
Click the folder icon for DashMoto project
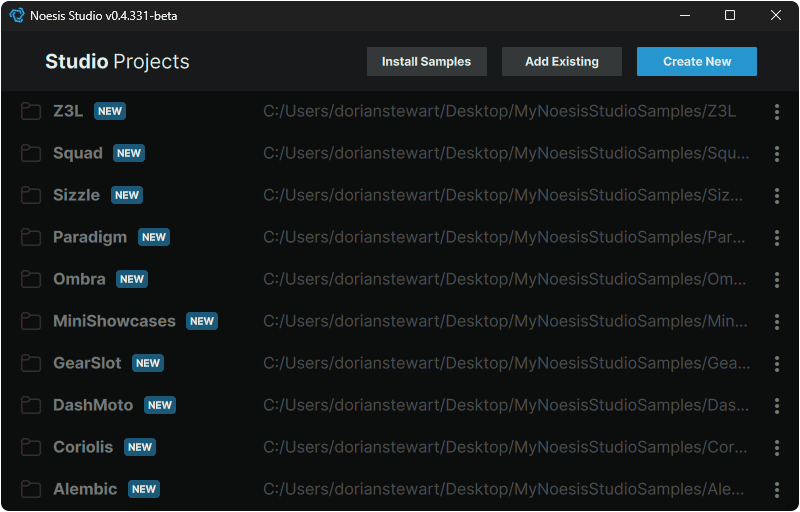(31, 405)
